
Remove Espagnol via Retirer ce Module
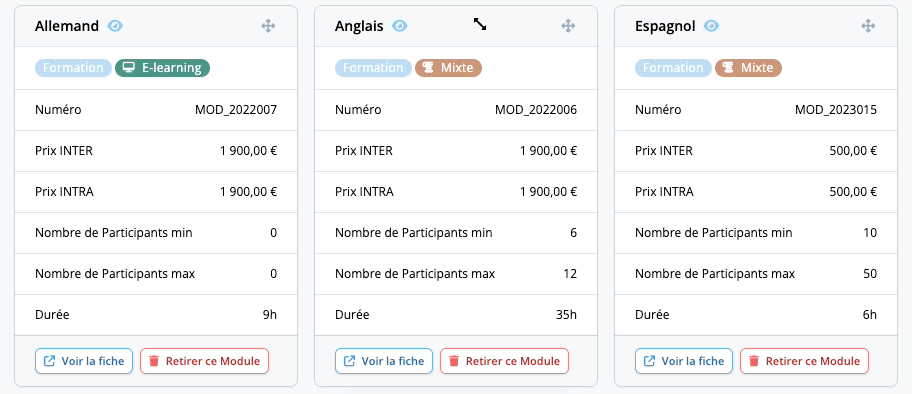805,361
